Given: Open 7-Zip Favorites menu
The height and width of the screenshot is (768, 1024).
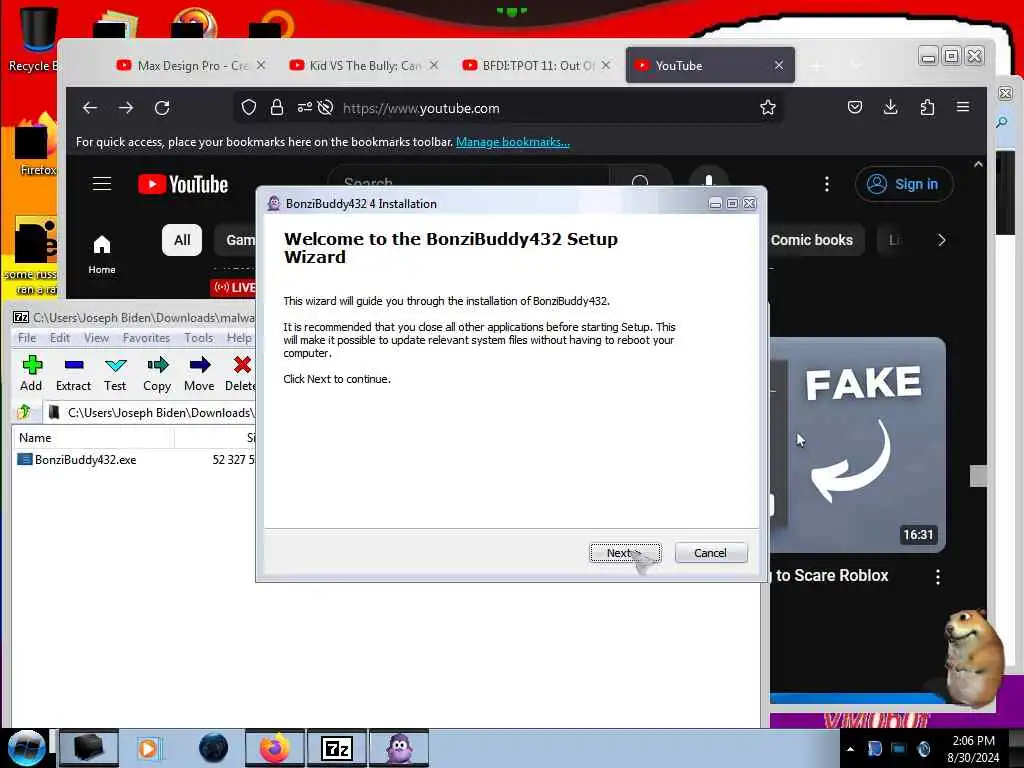Looking at the screenshot, I should (x=146, y=338).
